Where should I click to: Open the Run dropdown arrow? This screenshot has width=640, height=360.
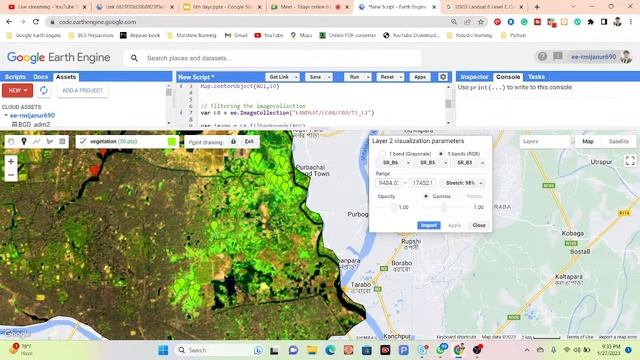click(368, 77)
